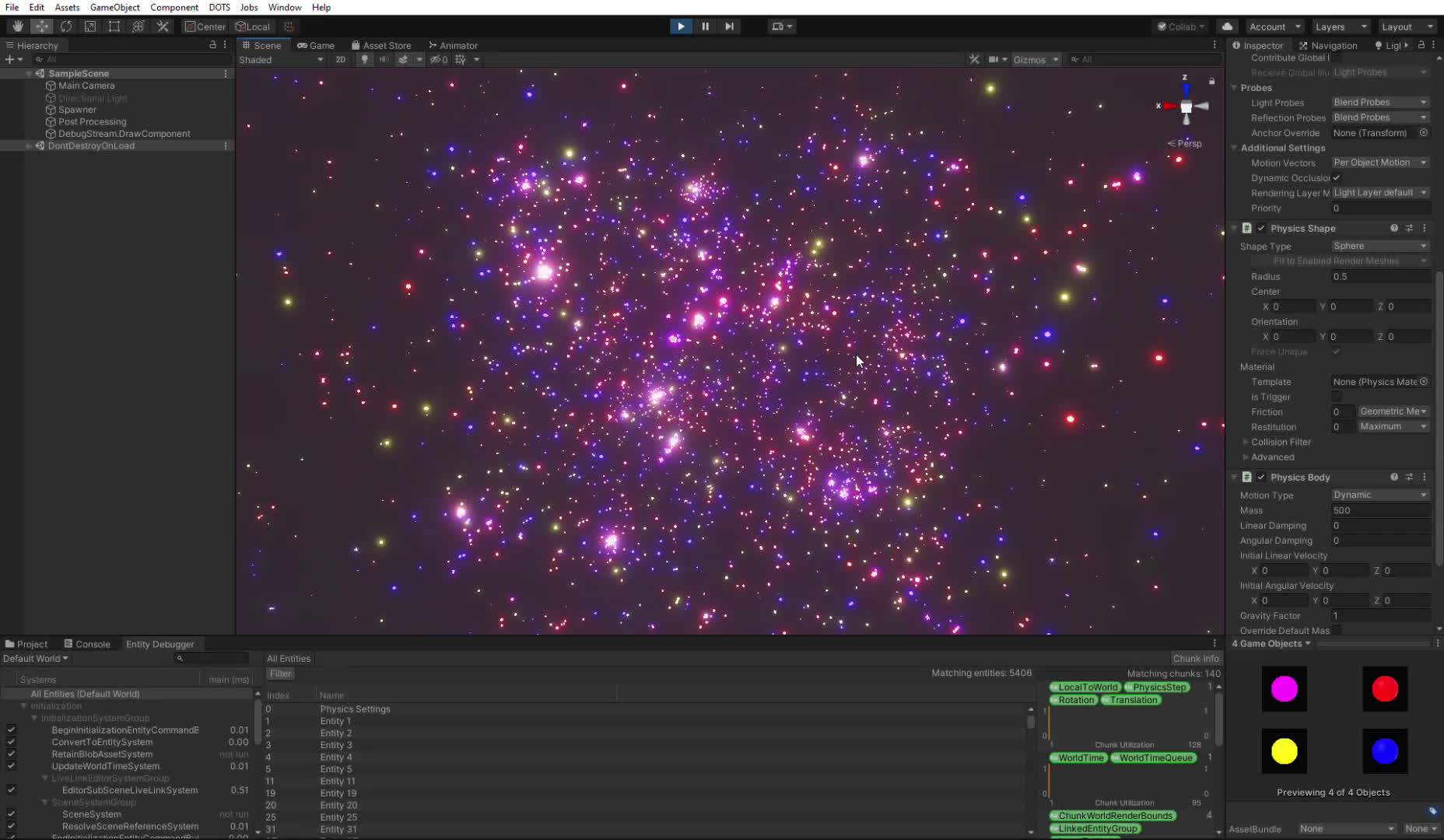Select the Rect transform tool
The height and width of the screenshot is (840, 1444).
pos(114,26)
